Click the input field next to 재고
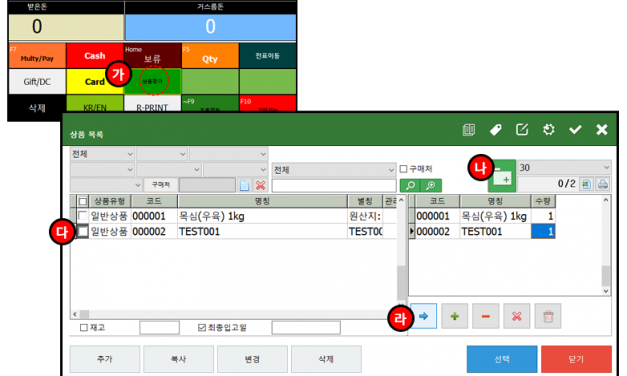This screenshot has height=376, width=627. click(159, 328)
